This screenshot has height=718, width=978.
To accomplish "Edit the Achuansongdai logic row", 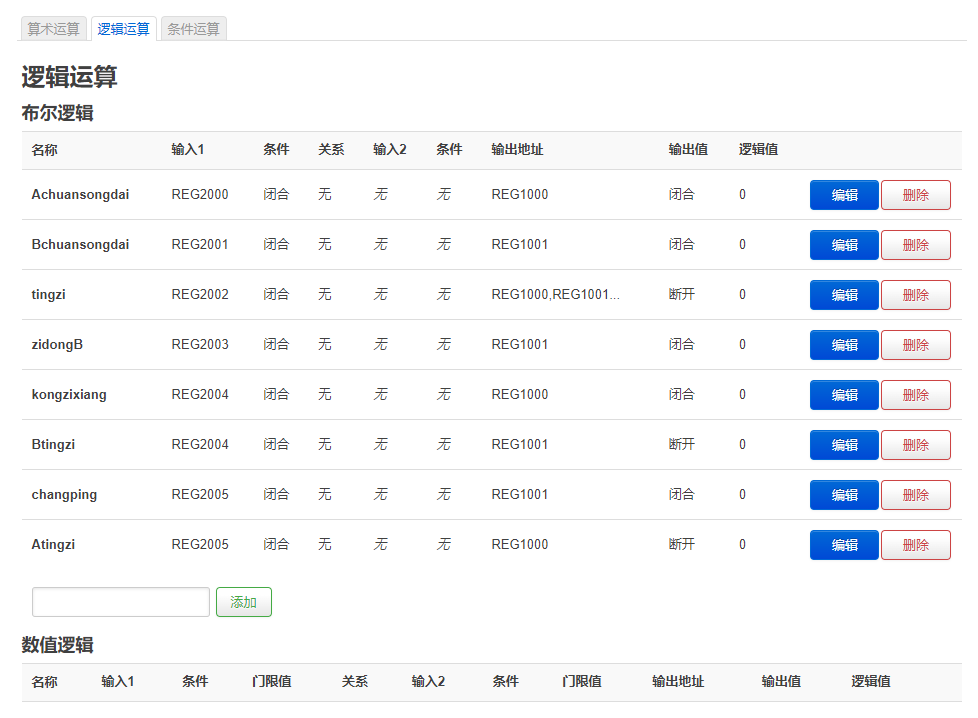I will 844,195.
